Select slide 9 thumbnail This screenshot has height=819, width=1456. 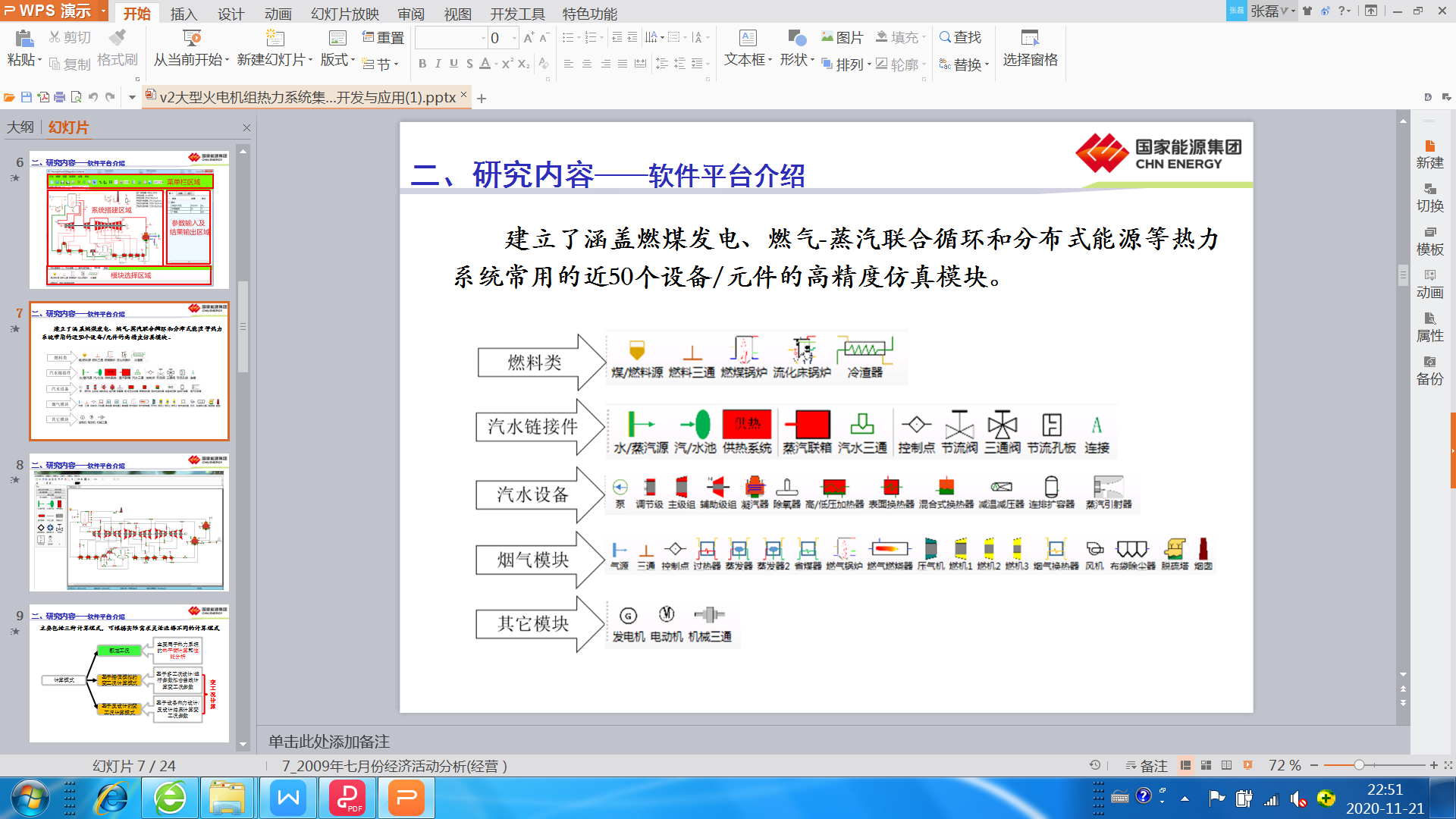pos(129,673)
